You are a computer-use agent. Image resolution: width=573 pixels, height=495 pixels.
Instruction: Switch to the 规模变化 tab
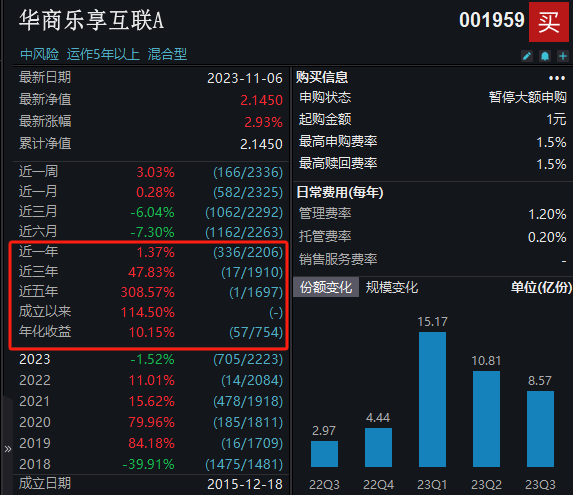pos(392,288)
